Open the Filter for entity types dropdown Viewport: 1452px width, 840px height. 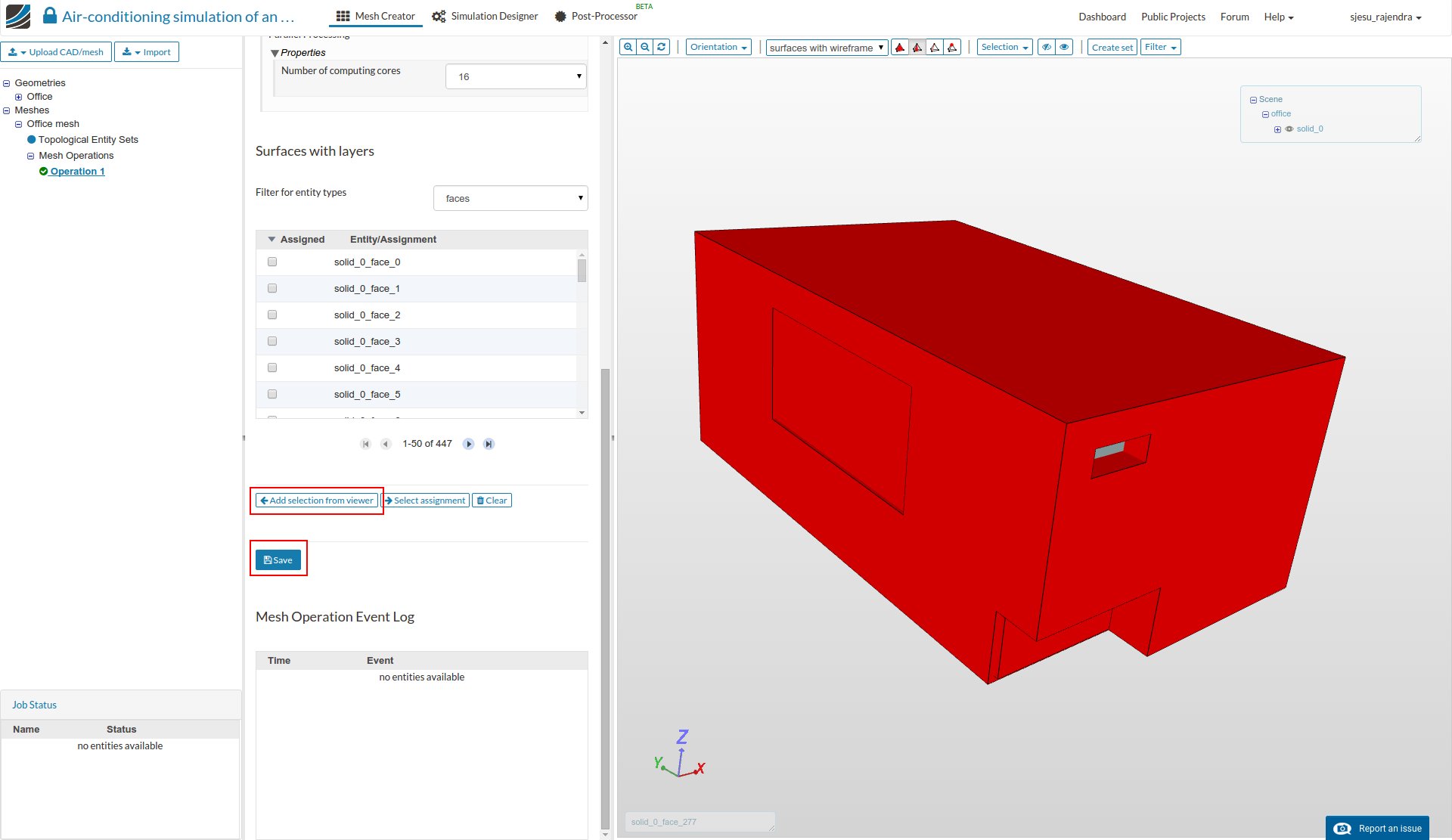point(510,198)
